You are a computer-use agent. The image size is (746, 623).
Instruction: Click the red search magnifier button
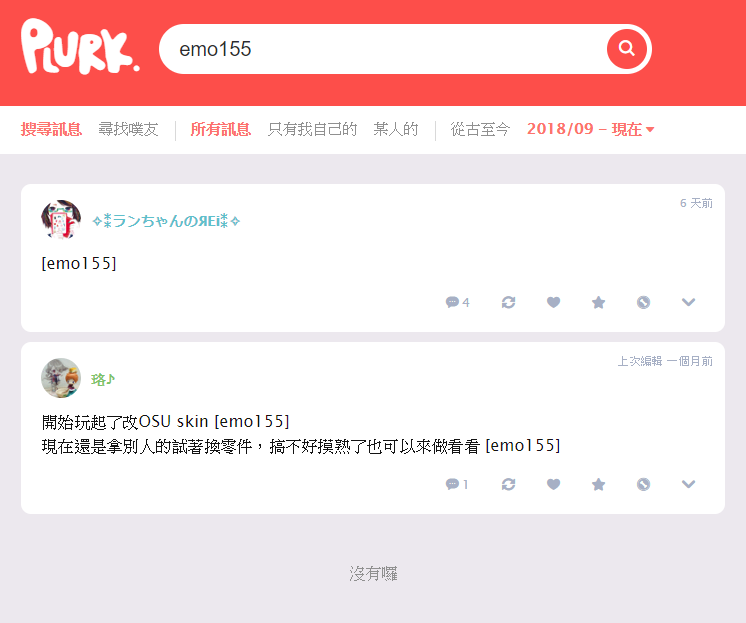click(x=627, y=49)
